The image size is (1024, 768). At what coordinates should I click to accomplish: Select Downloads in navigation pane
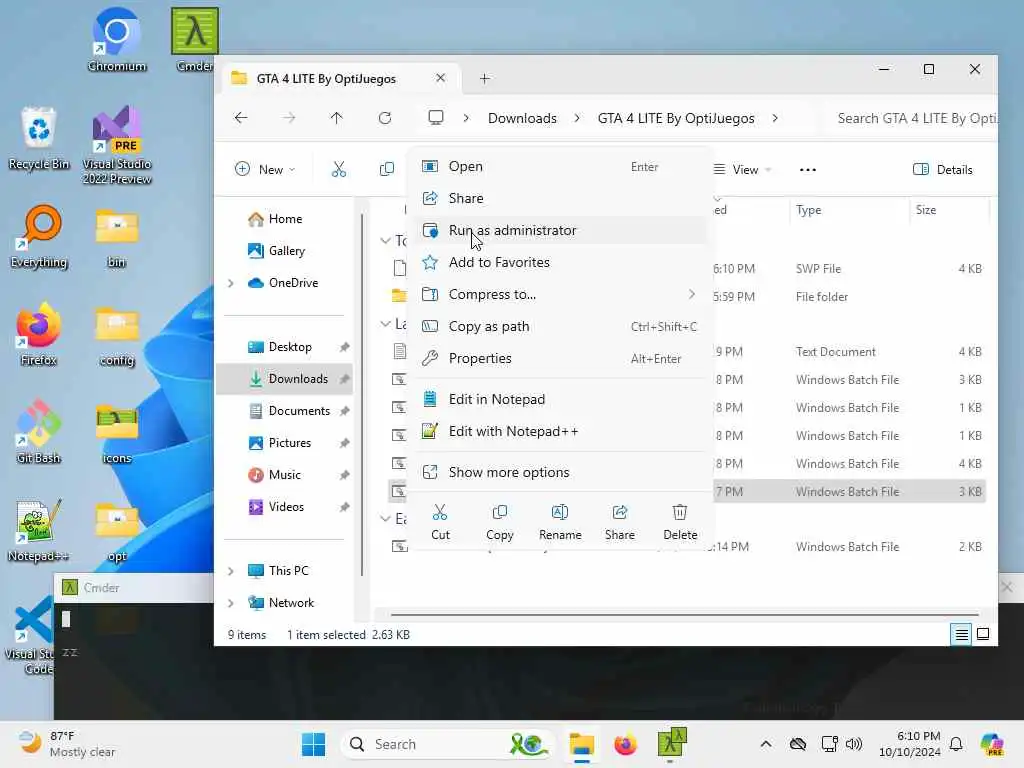[285, 379]
